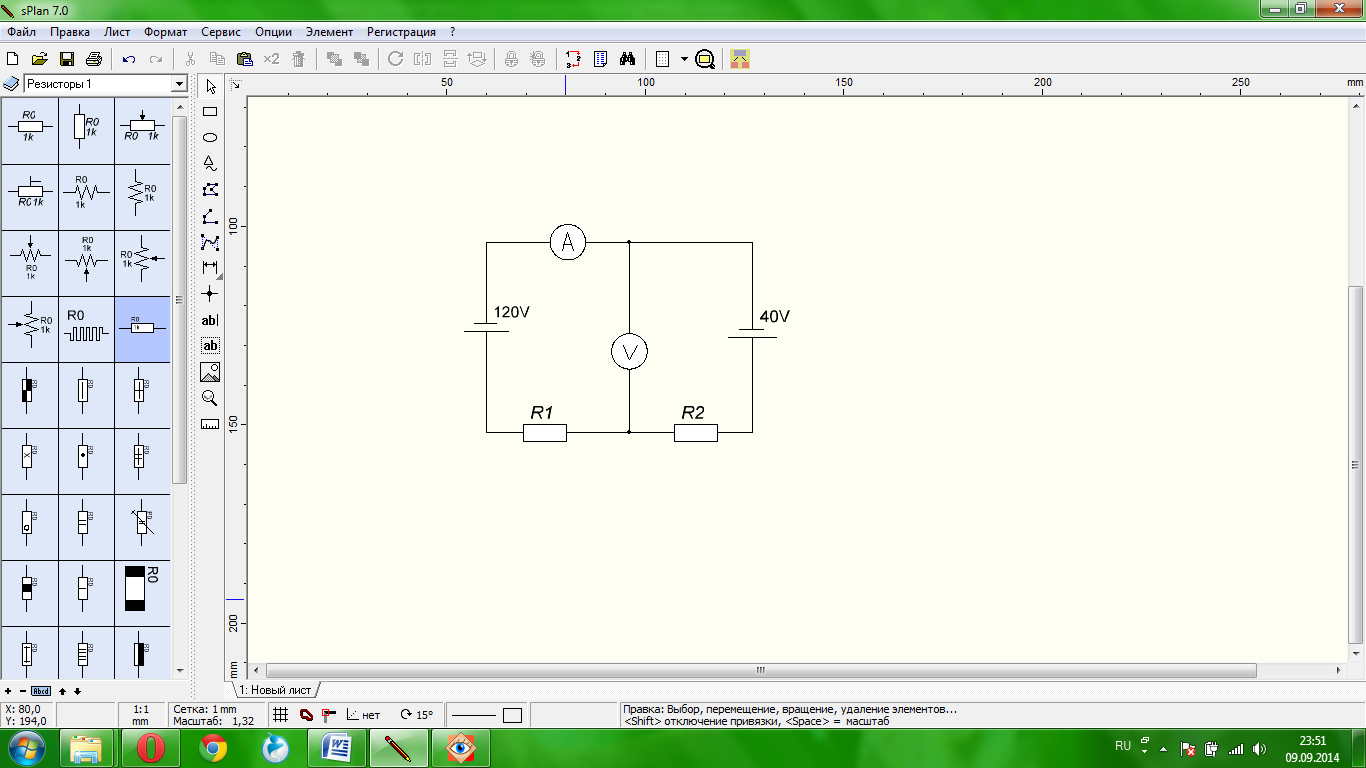The image size is (1366, 768).
Task: Switch to the '1: Новый лист' tab
Action: tap(275, 690)
